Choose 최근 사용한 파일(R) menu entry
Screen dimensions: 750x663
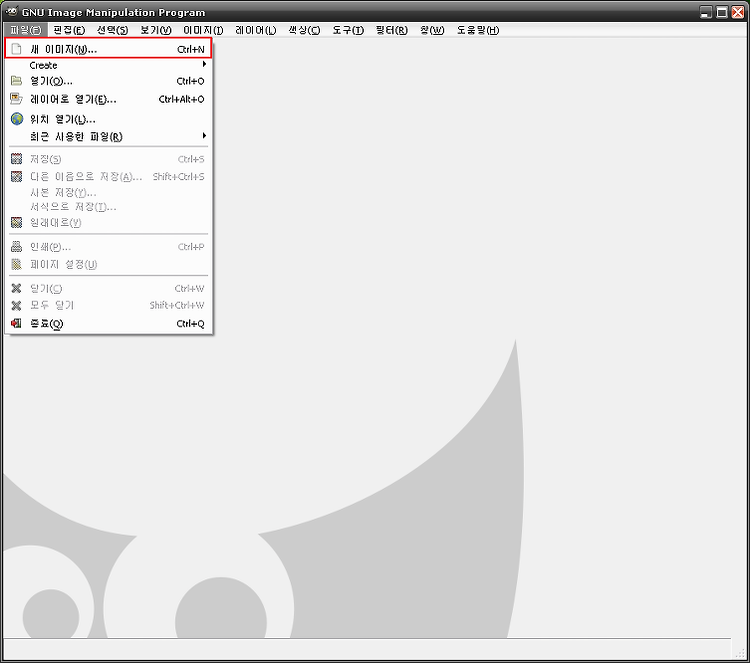[109, 136]
